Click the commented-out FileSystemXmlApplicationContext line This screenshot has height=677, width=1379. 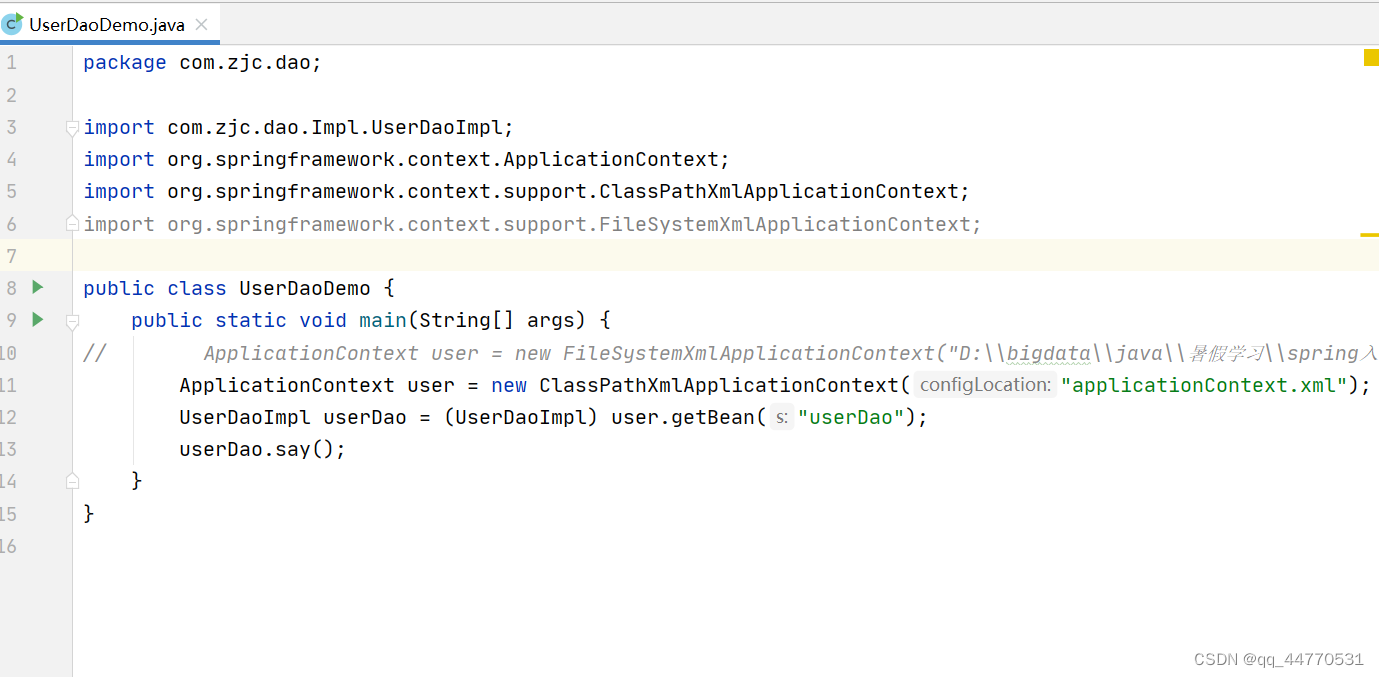730,353
